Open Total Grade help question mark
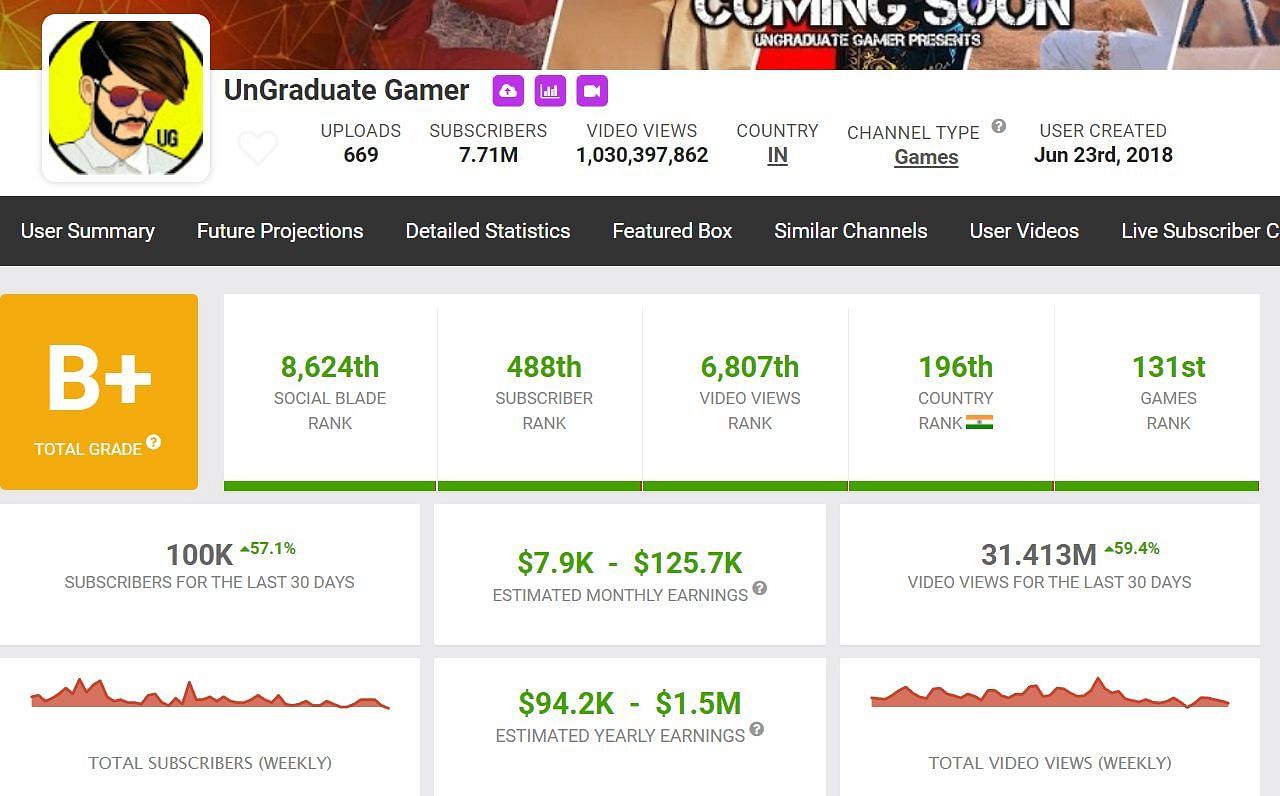The image size is (1280, 796). [154, 442]
